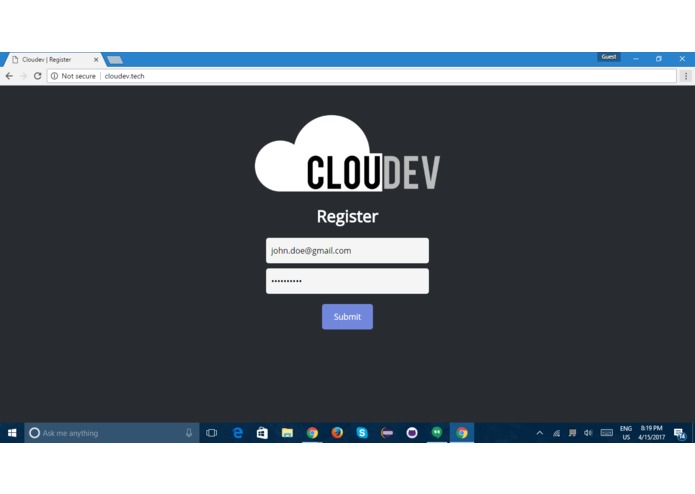Click the email field with john.doe@gmail.com

coord(348,251)
